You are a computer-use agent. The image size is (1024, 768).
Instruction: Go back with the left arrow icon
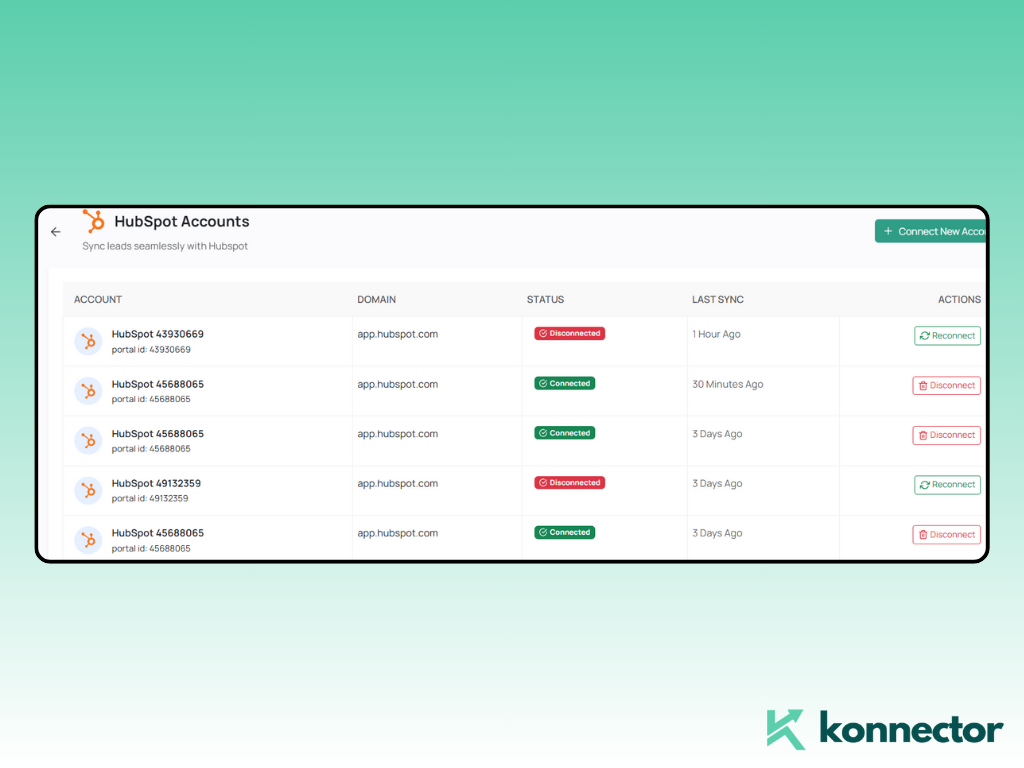[56, 232]
